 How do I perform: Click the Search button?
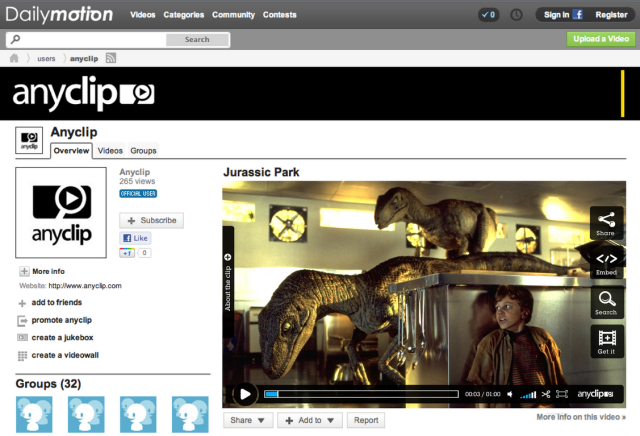coord(197,40)
